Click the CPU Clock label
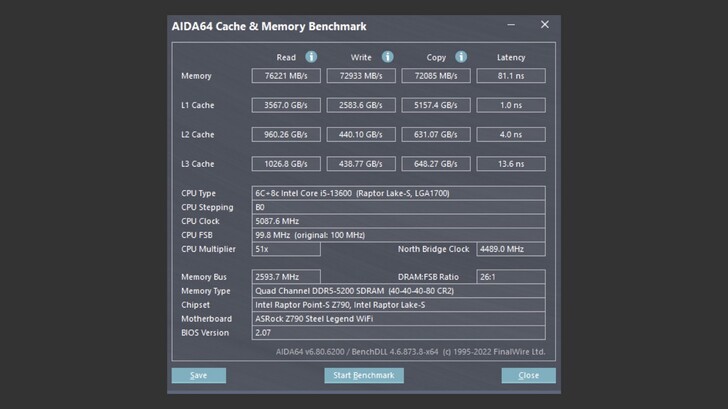 tap(200, 221)
